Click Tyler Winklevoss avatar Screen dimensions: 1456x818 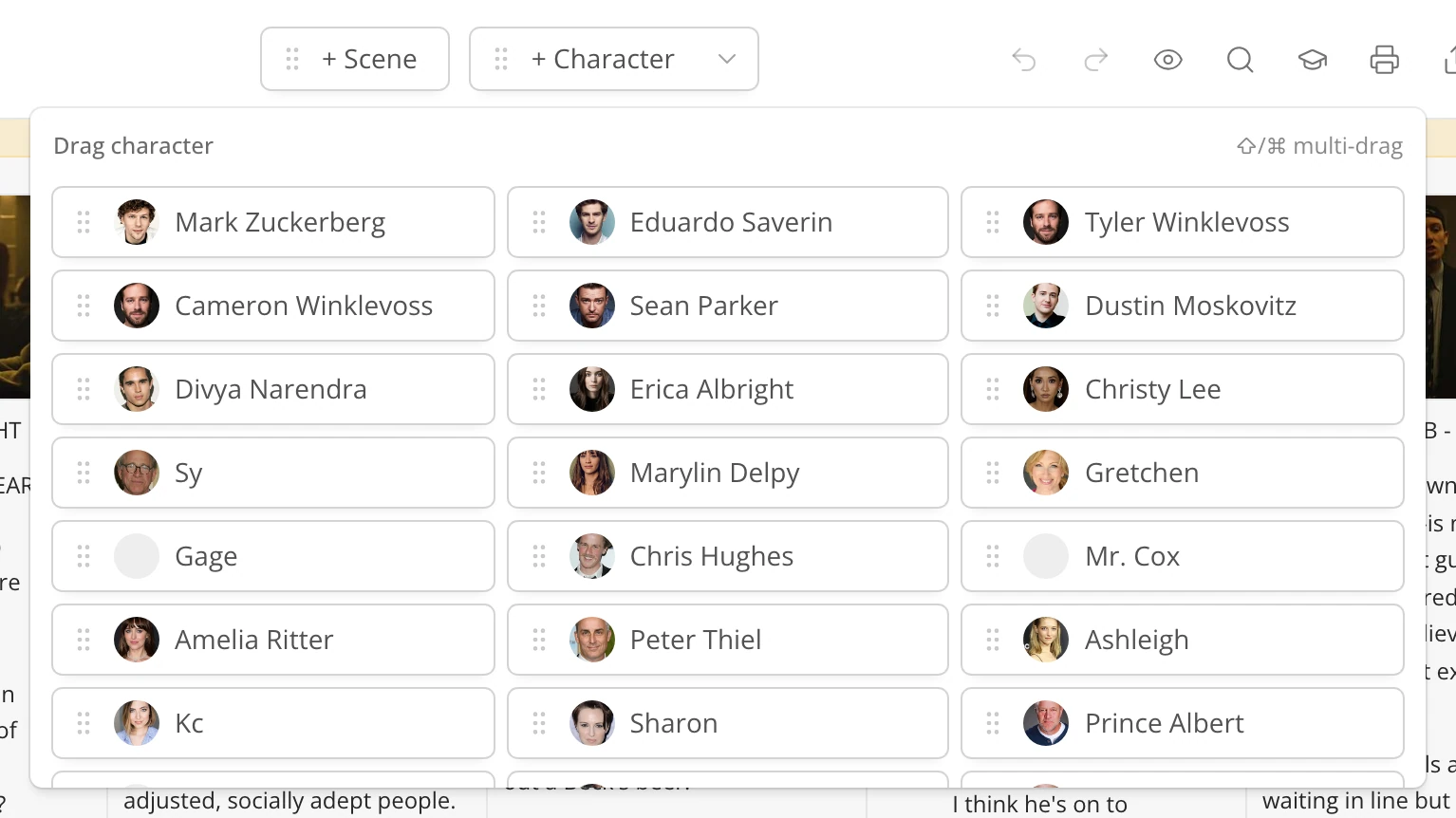point(1046,222)
